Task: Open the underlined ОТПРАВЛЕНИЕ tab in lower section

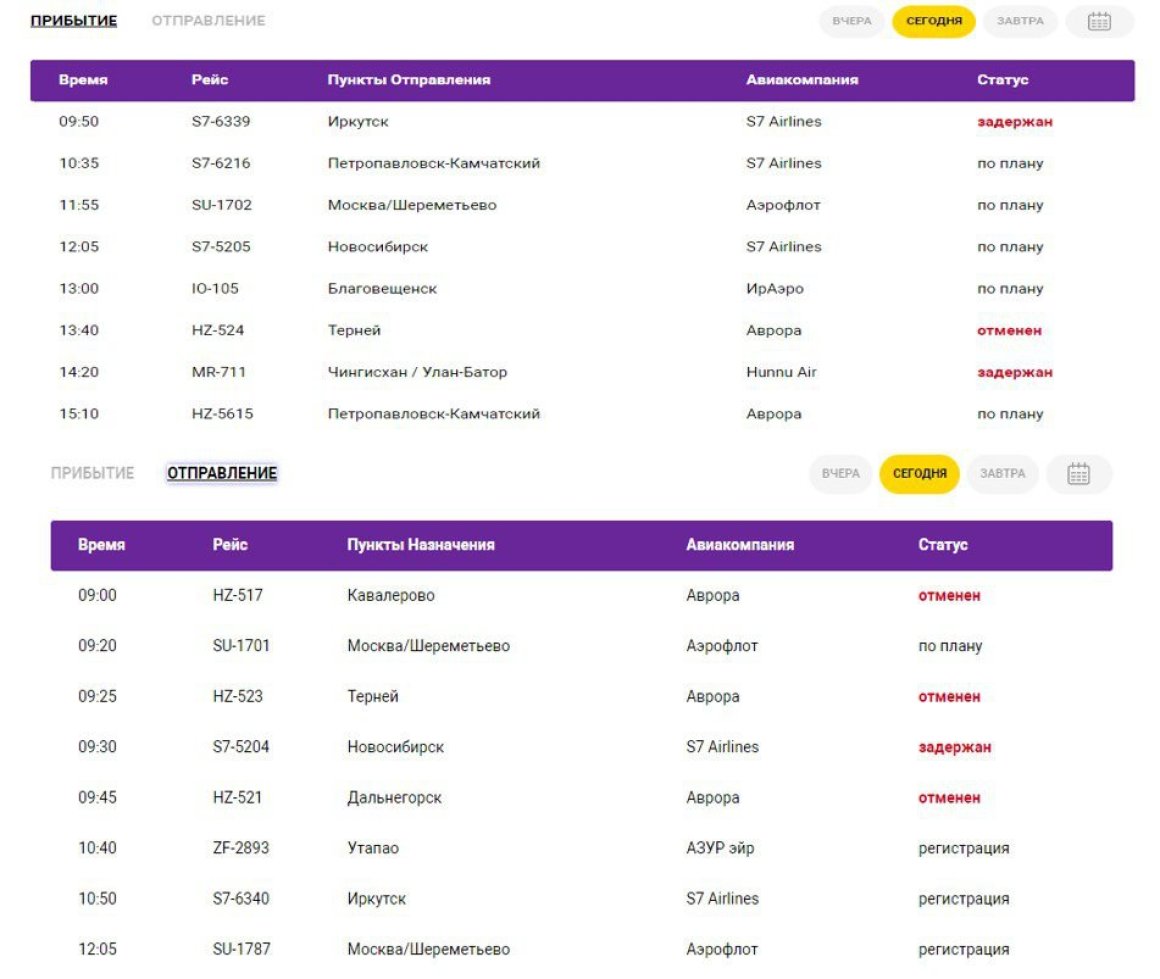Action: pyautogui.click(x=222, y=473)
